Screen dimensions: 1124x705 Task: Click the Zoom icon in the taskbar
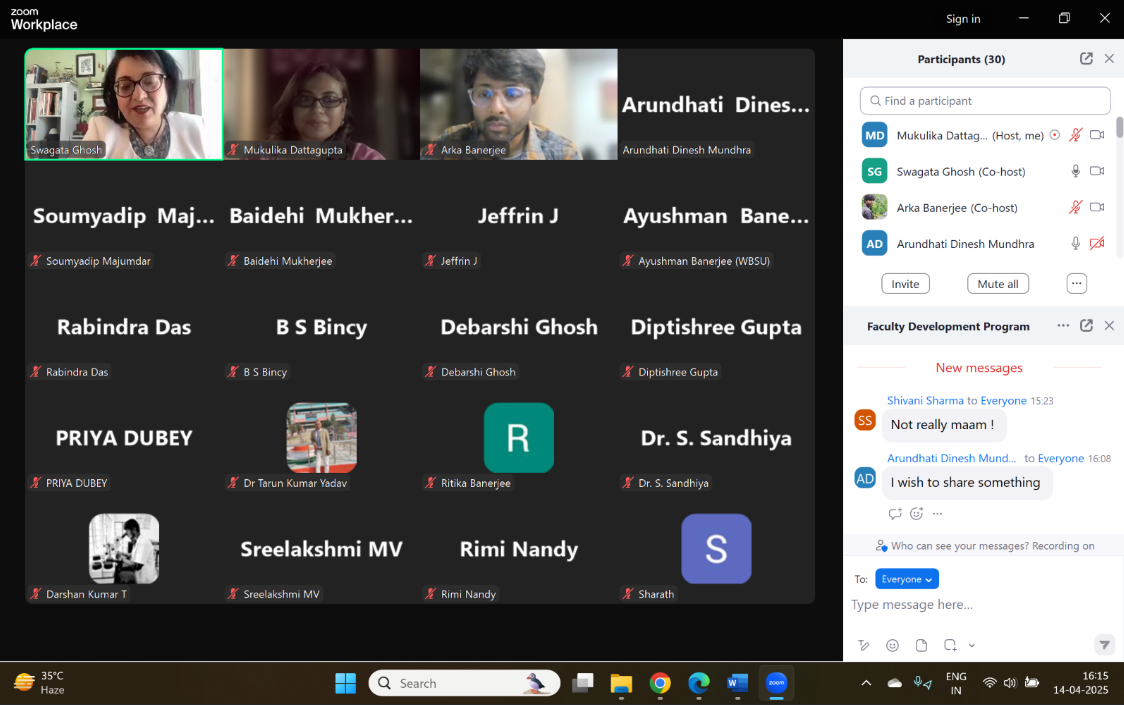tap(776, 683)
